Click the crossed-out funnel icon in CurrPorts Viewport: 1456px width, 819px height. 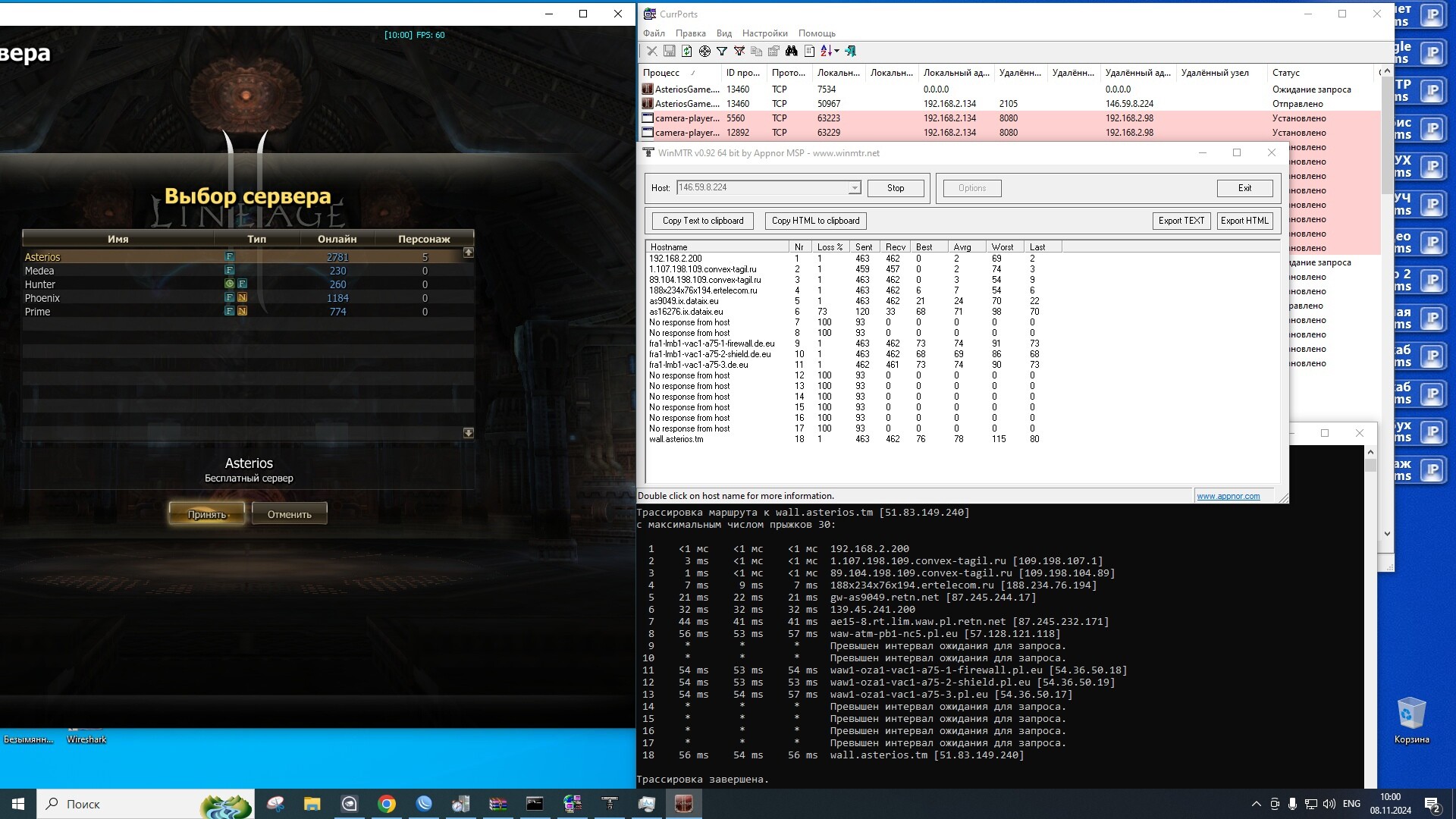click(x=739, y=51)
